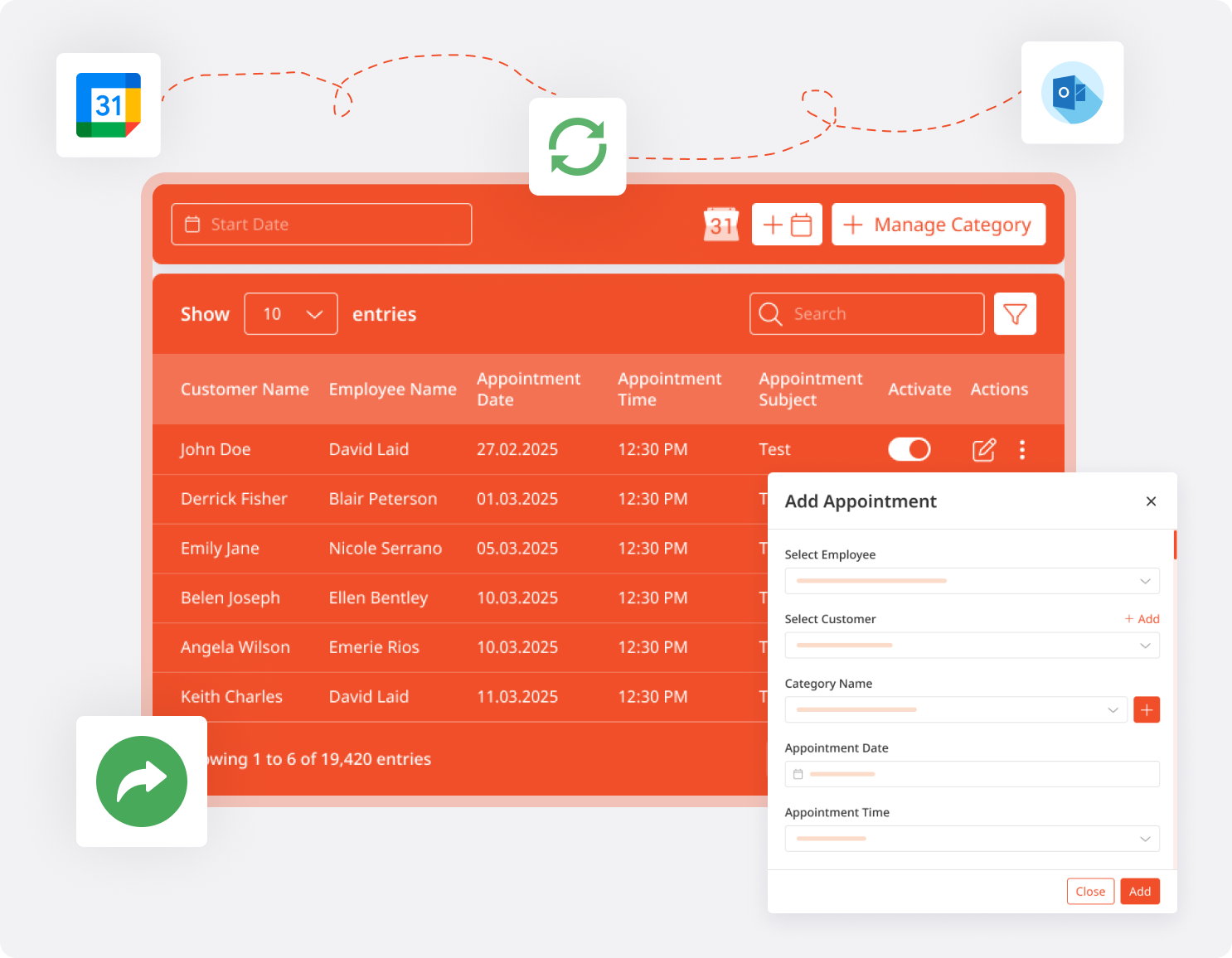Click the Start Date input field
Screen dimensions: 1232x958
click(x=322, y=225)
